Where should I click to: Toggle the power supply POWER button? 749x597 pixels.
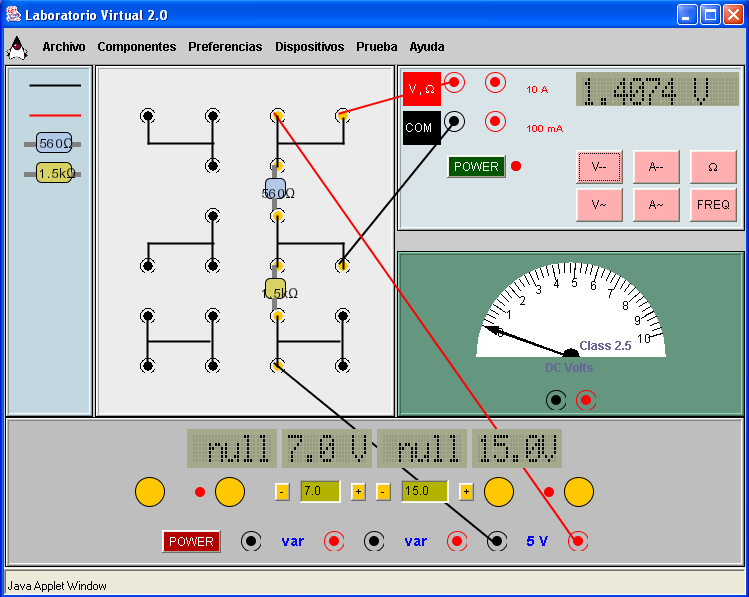(x=191, y=541)
